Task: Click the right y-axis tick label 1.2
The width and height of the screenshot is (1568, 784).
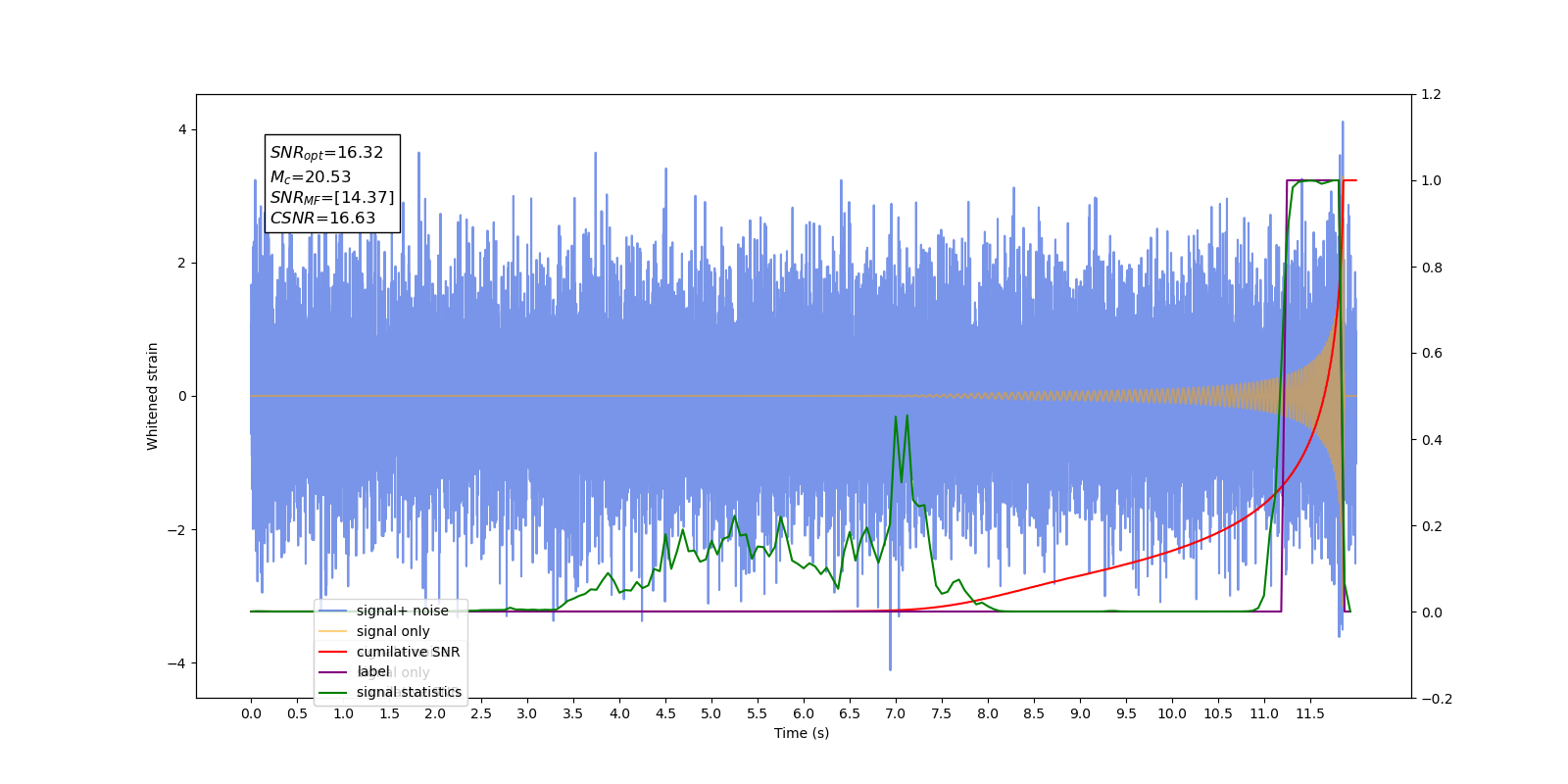Action: (1432, 95)
